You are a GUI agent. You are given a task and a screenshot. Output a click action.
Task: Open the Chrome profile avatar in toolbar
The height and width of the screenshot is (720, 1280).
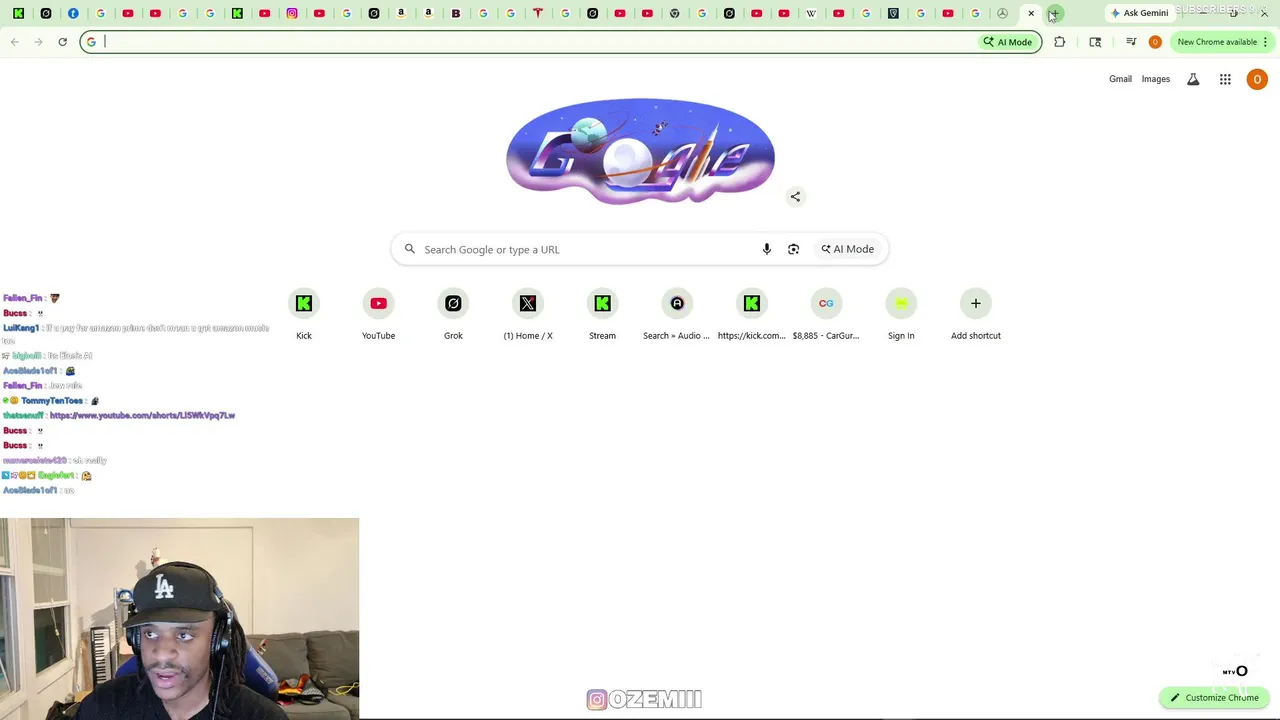coord(1155,42)
